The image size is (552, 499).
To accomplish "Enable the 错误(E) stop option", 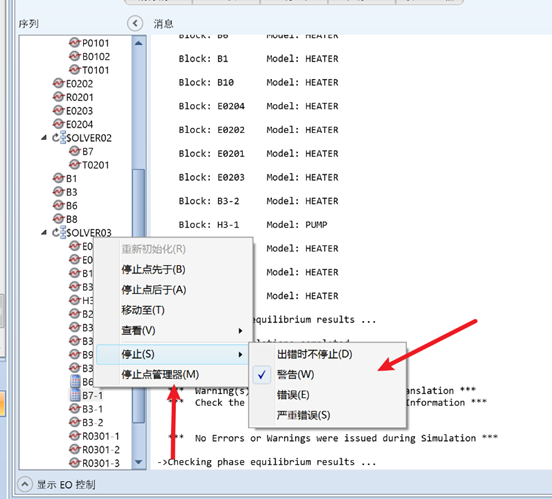I will (293, 395).
